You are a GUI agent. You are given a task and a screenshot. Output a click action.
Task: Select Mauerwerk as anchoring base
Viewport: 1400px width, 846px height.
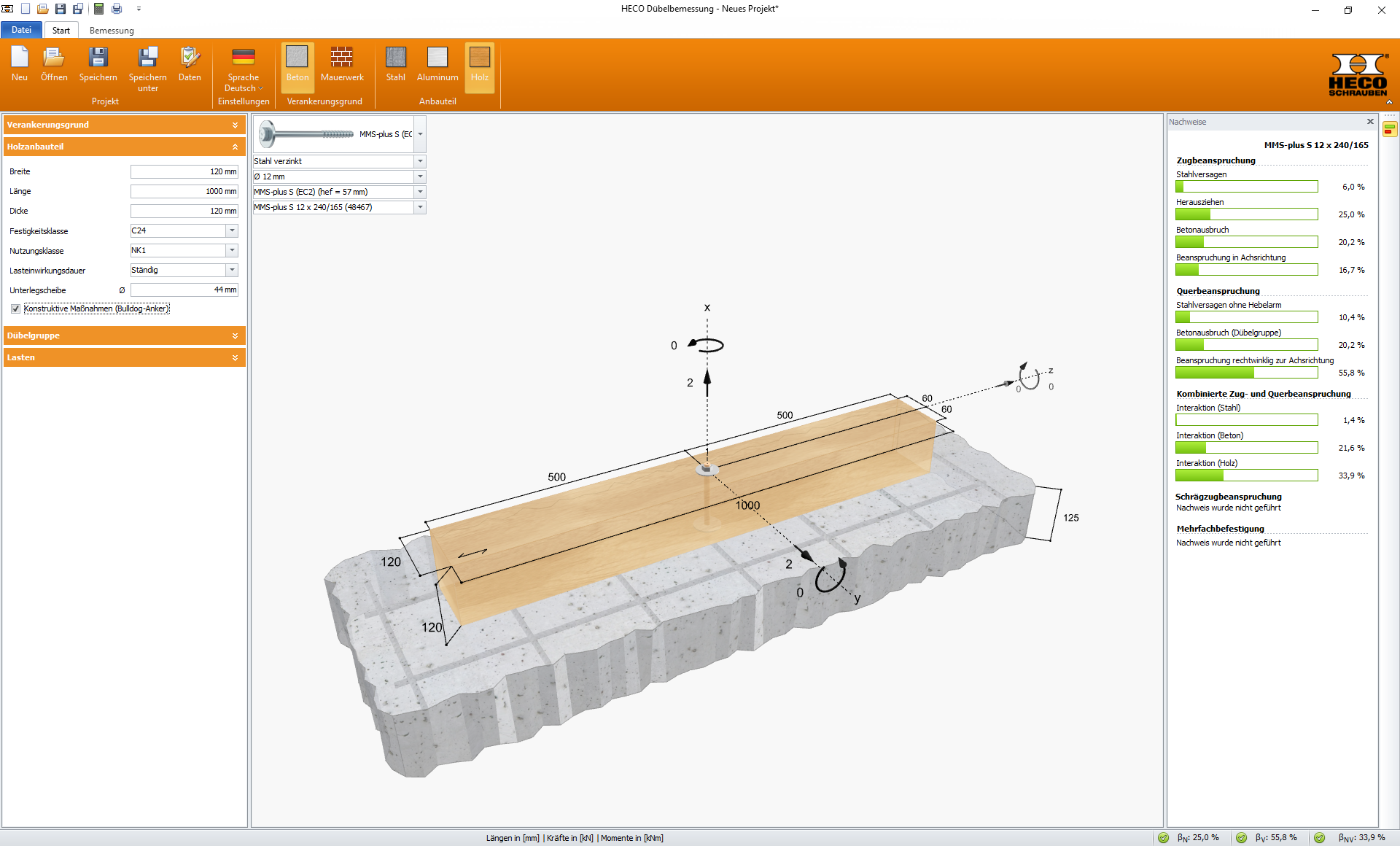coord(342,64)
